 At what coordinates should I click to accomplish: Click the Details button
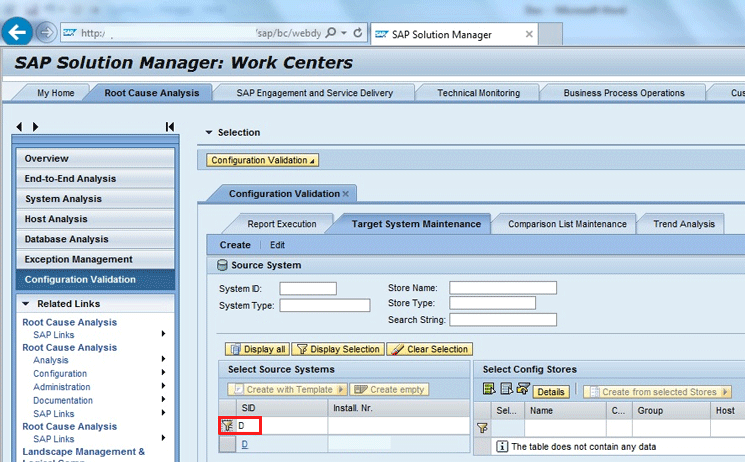[x=551, y=392]
